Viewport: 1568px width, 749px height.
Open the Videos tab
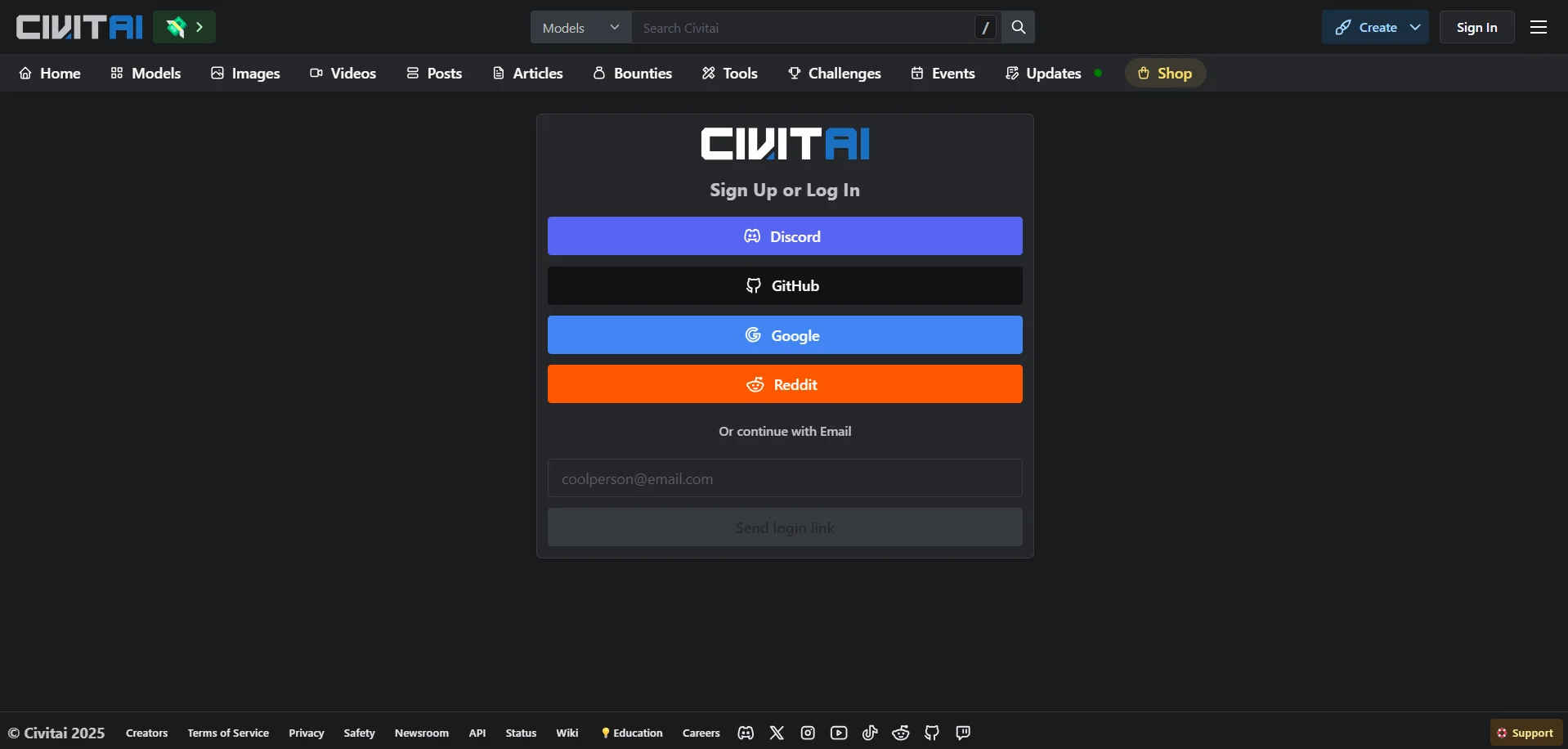tap(343, 73)
